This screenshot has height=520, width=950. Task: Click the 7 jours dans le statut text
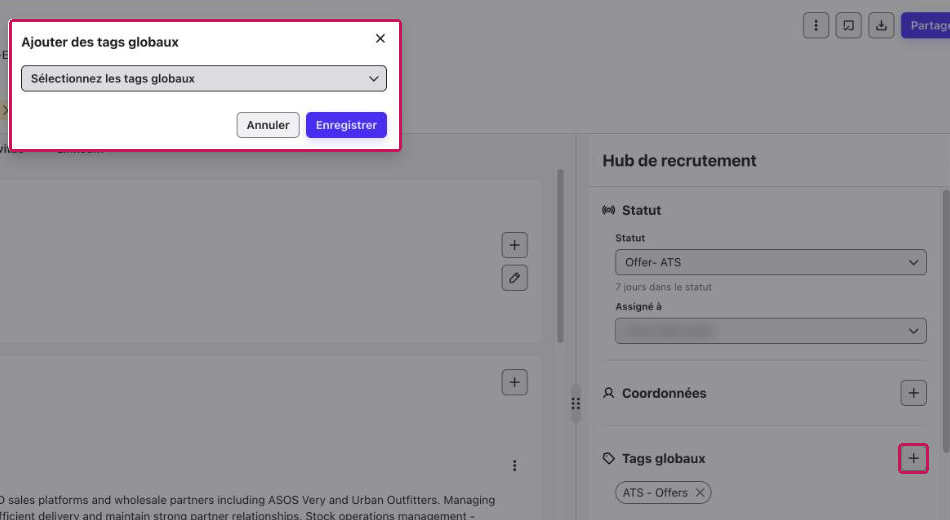[x=663, y=287]
